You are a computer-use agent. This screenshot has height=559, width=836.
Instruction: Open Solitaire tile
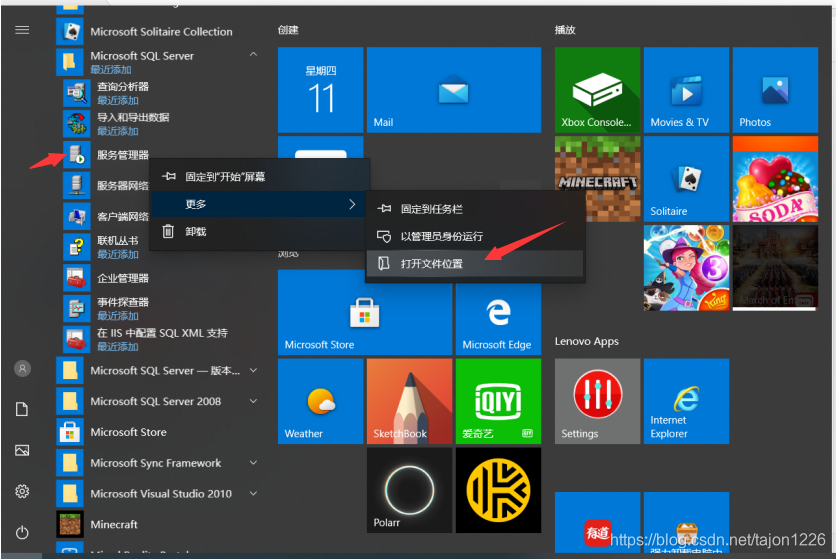pos(686,179)
